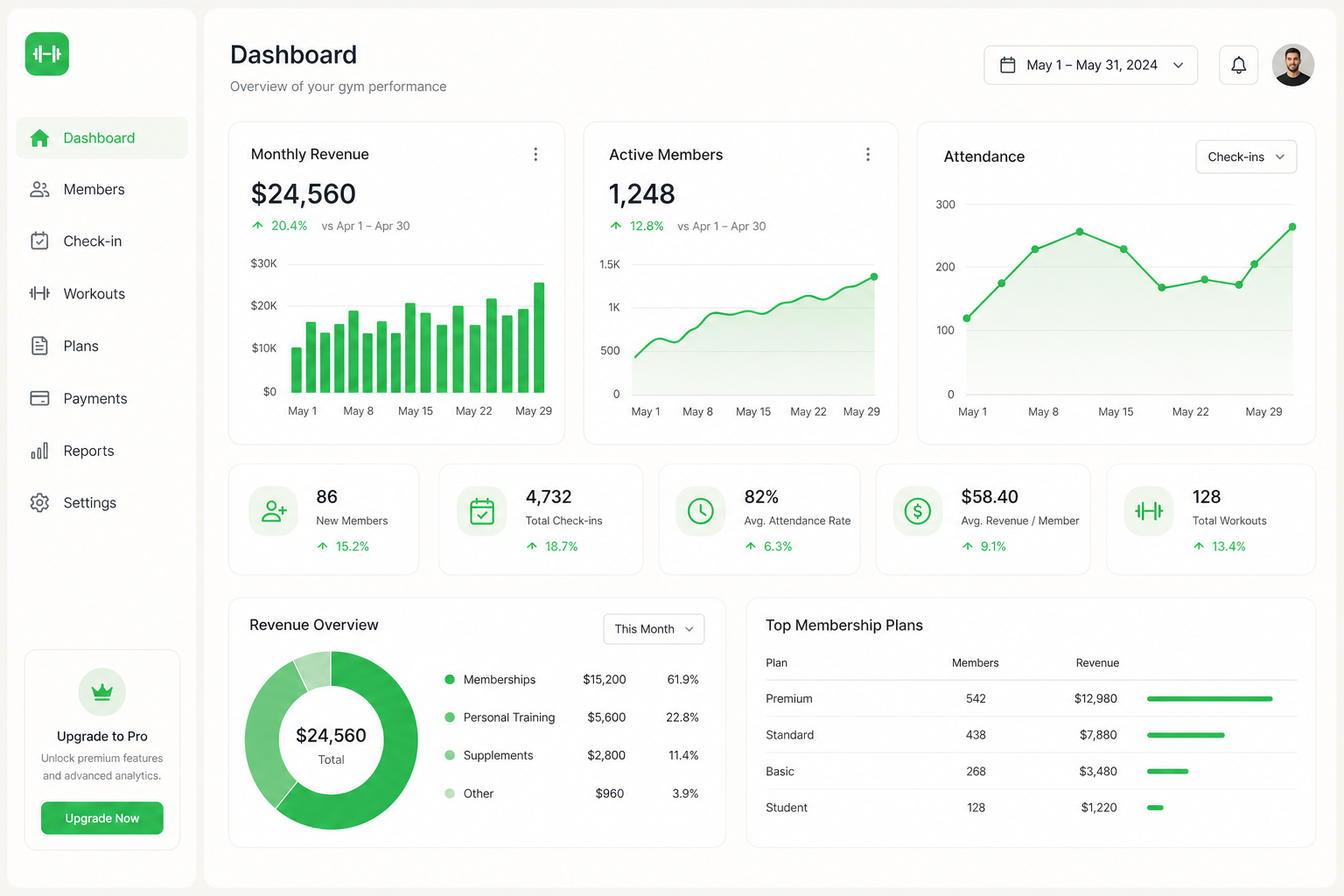The height and width of the screenshot is (896, 1344).
Task: Click the up arrow next to 20.4%
Action: 257,226
